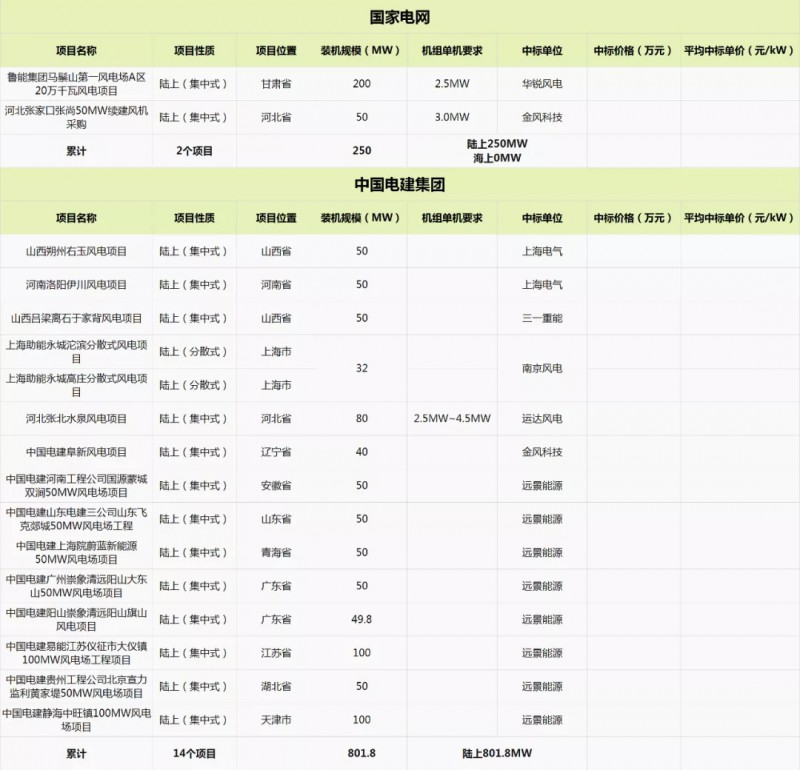Click the 陆上250MW 海上0MW summary cell
This screenshot has height=770, width=800.
(497, 151)
